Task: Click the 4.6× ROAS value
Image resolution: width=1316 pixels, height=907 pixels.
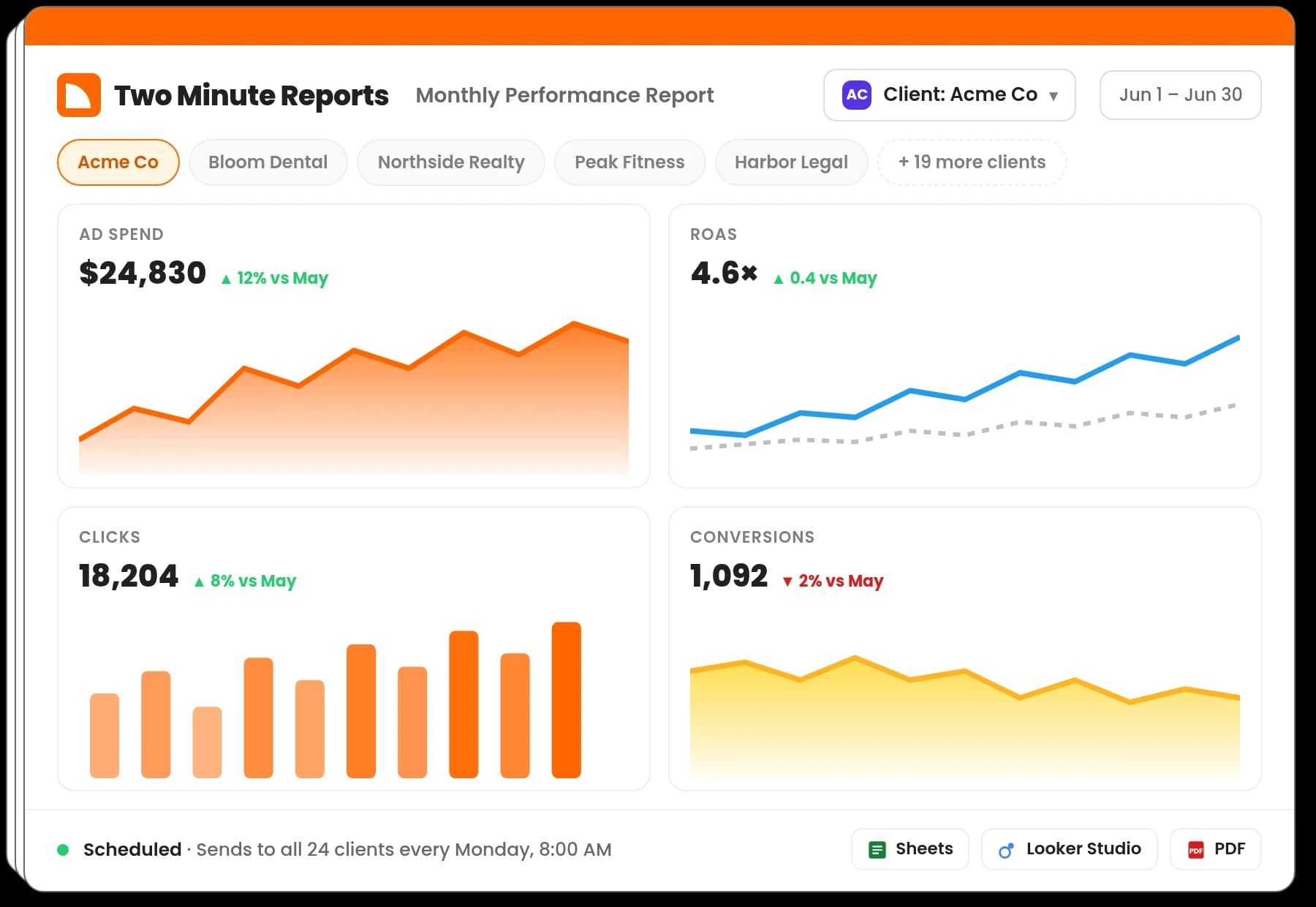Action: point(724,274)
